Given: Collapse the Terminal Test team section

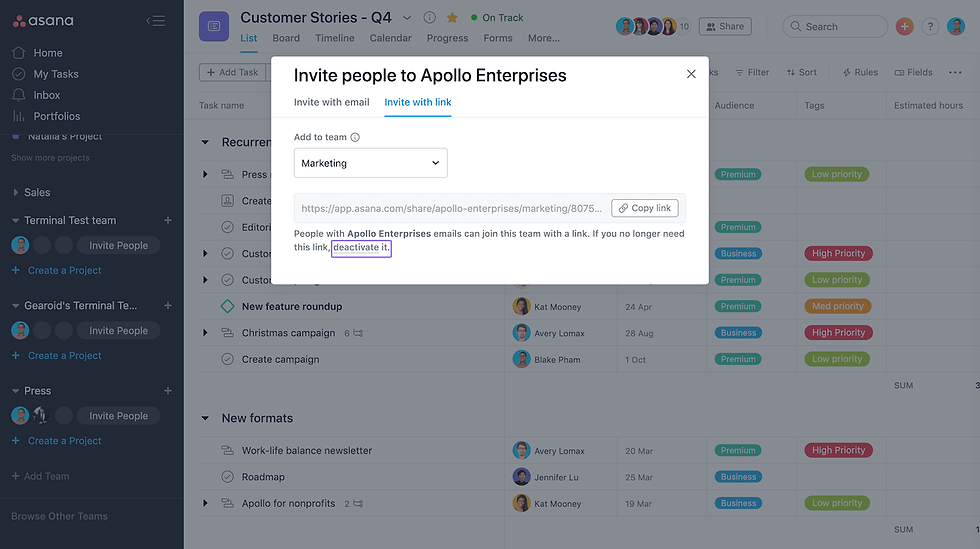Looking at the screenshot, I should click(x=16, y=220).
